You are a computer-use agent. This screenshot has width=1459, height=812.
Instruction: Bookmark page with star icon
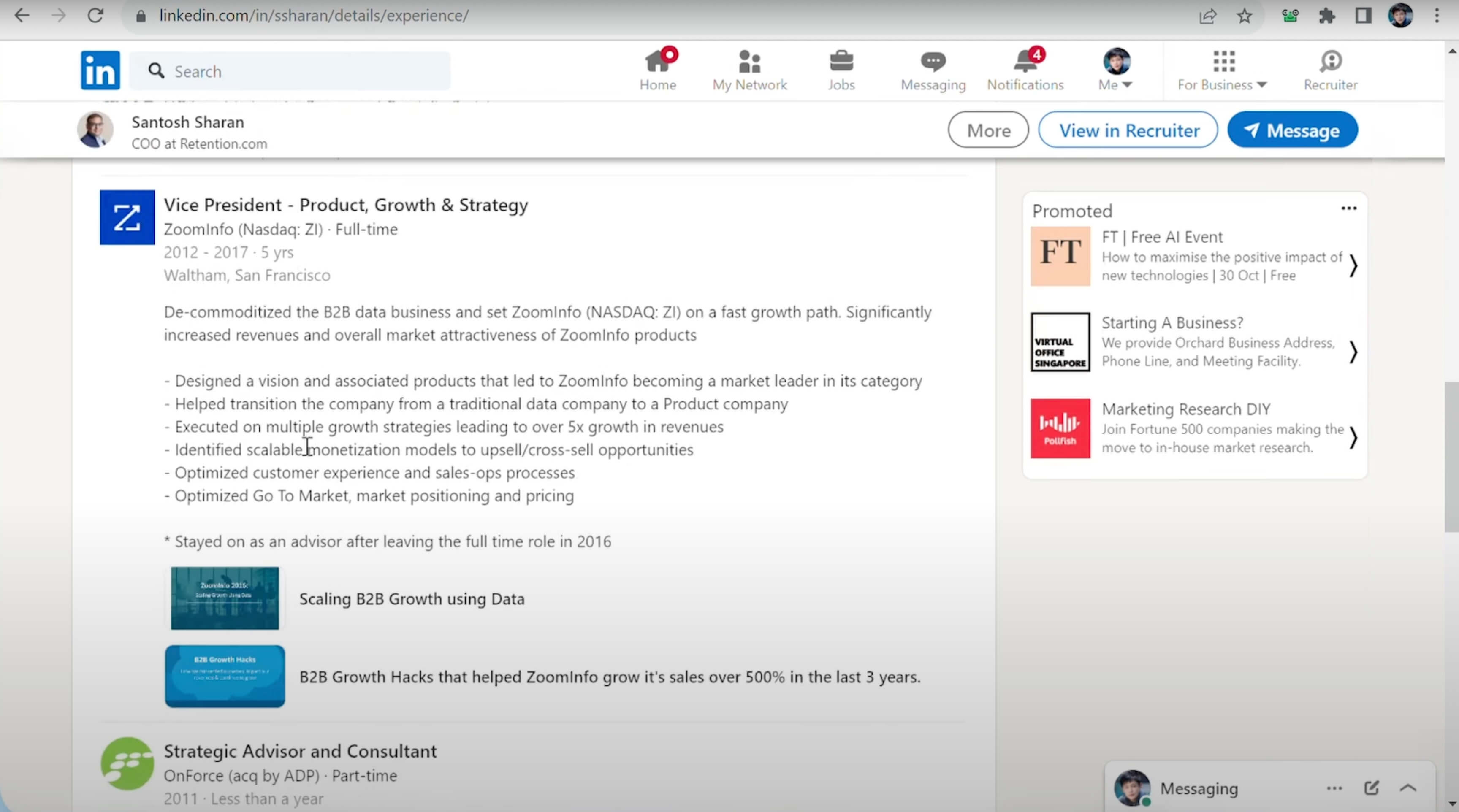[x=1245, y=16]
